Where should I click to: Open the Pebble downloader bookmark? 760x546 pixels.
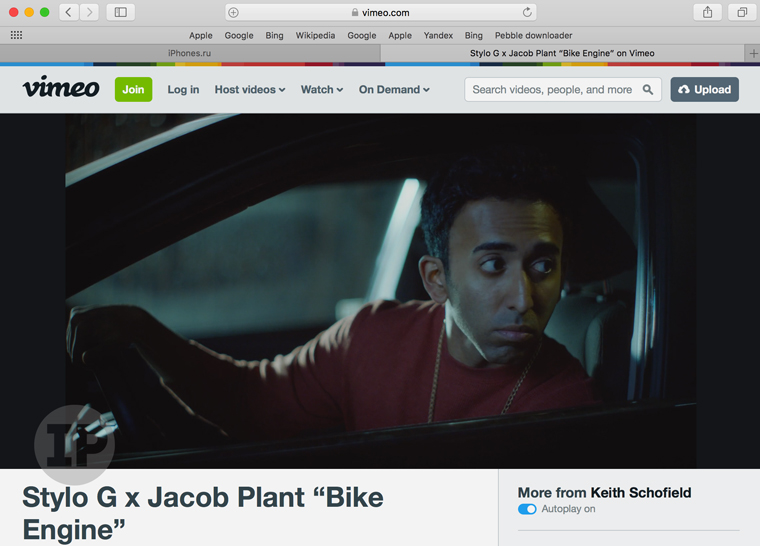534,35
